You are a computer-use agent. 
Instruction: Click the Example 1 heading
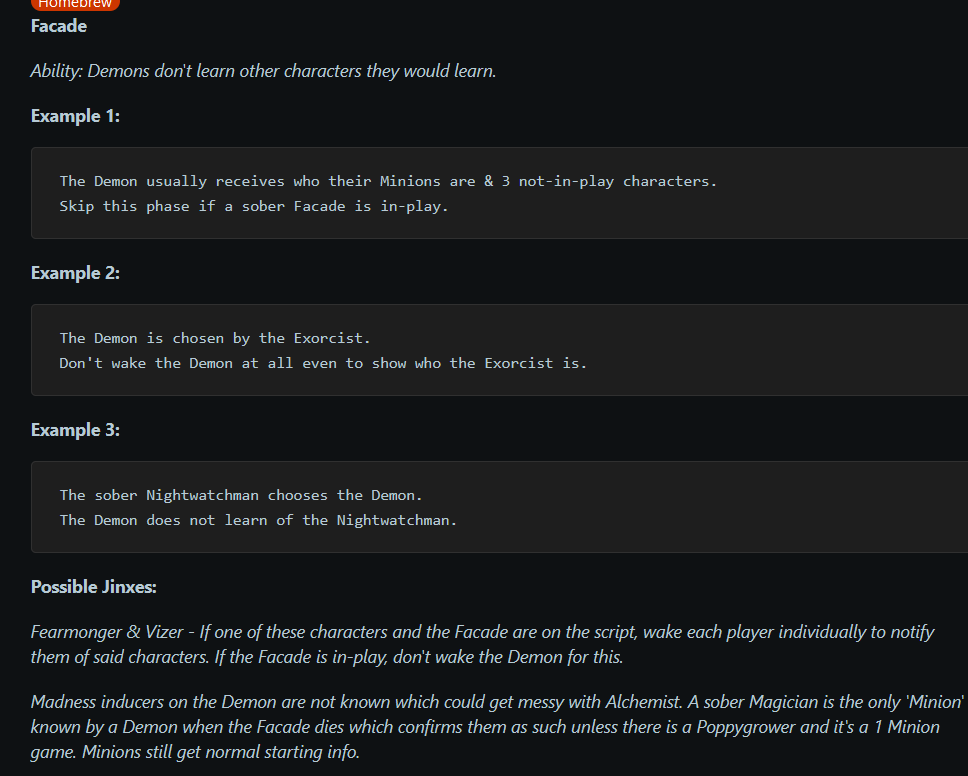[x=75, y=116]
